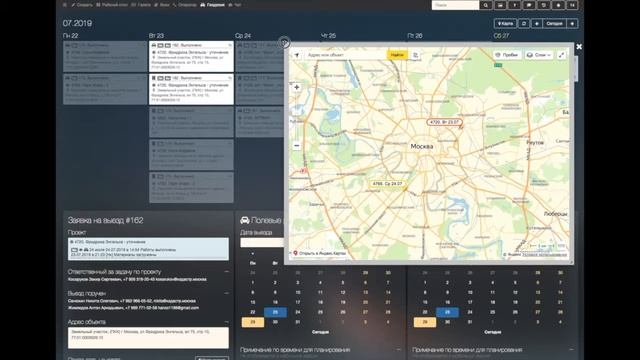
Task: Select highlighted date 23 in Полевые calendar
Action: click(x=275, y=312)
